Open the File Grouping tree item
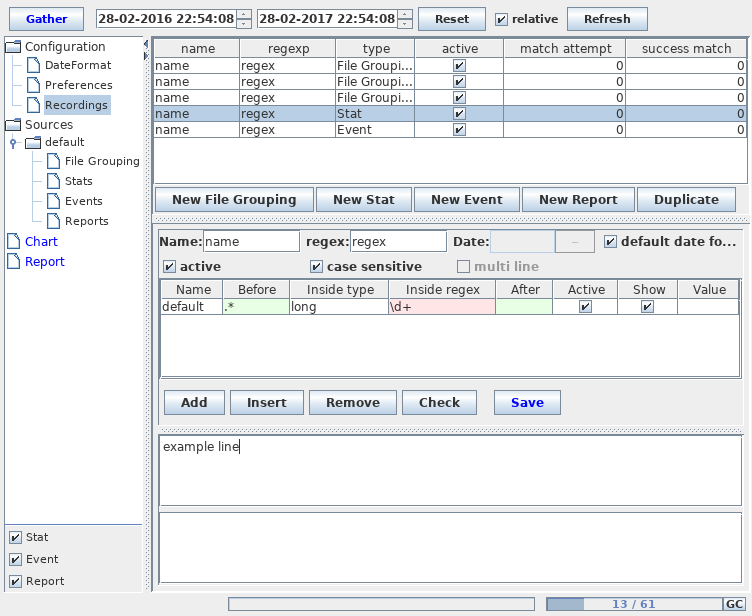752x616 pixels. [x=102, y=161]
